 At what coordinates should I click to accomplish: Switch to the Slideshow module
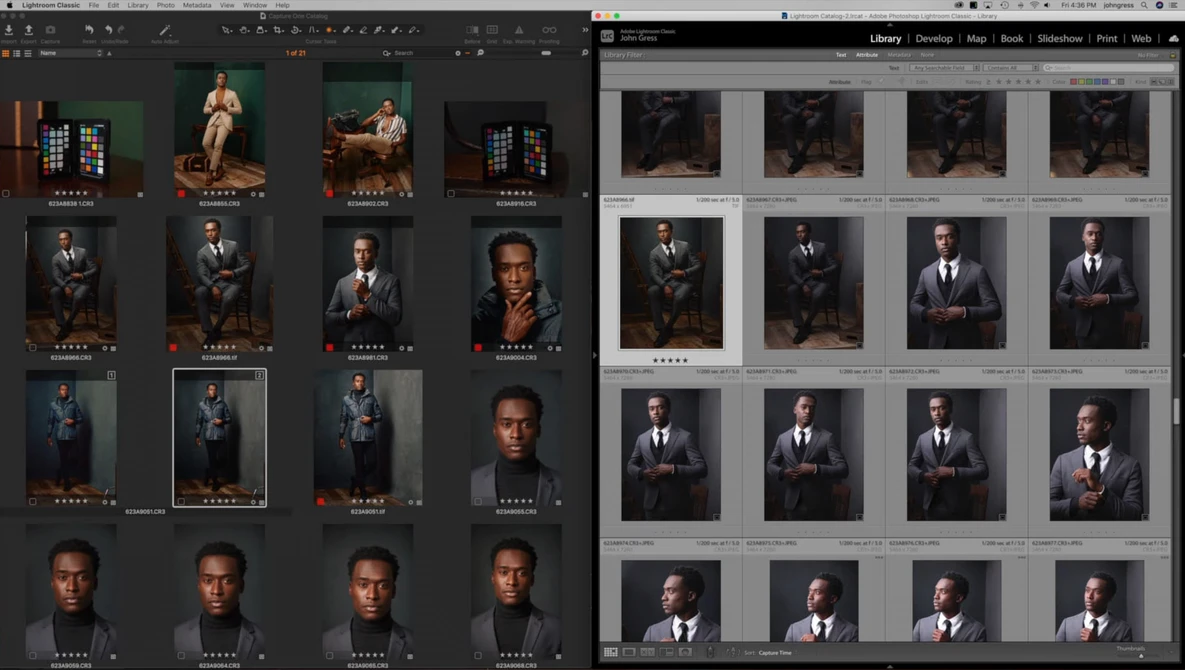[x=1060, y=39]
